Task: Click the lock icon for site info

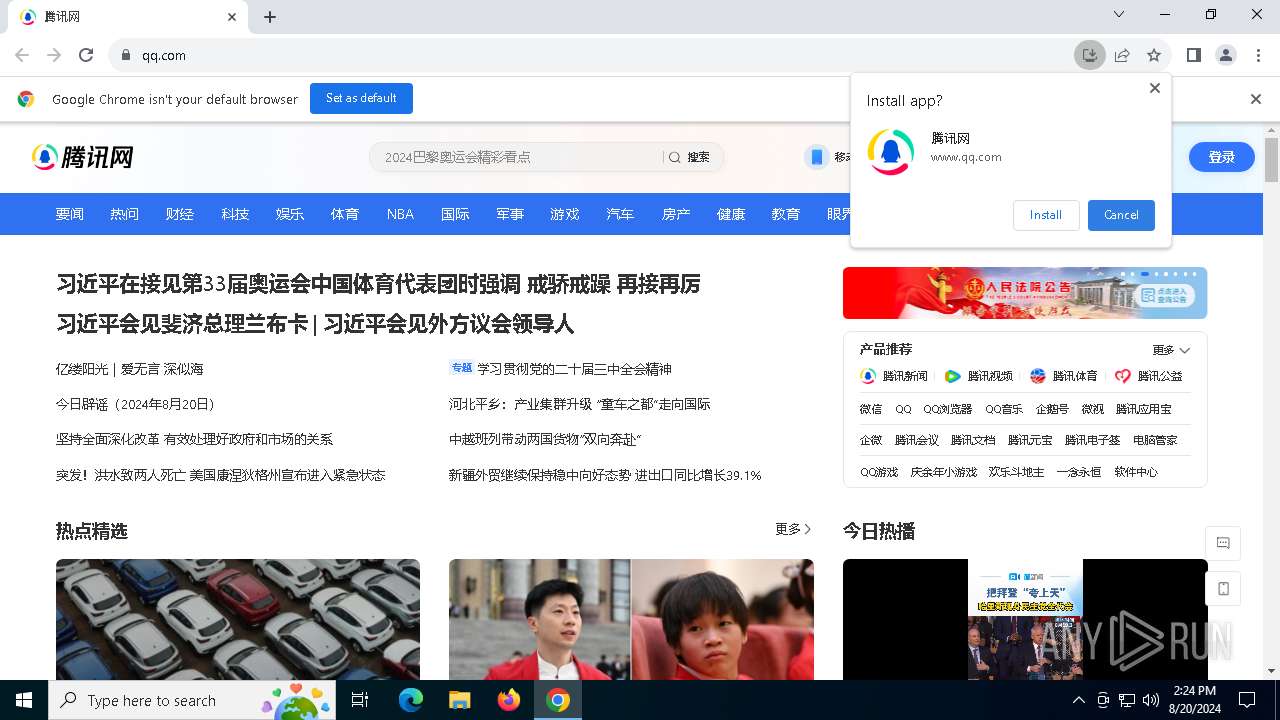Action: point(126,55)
